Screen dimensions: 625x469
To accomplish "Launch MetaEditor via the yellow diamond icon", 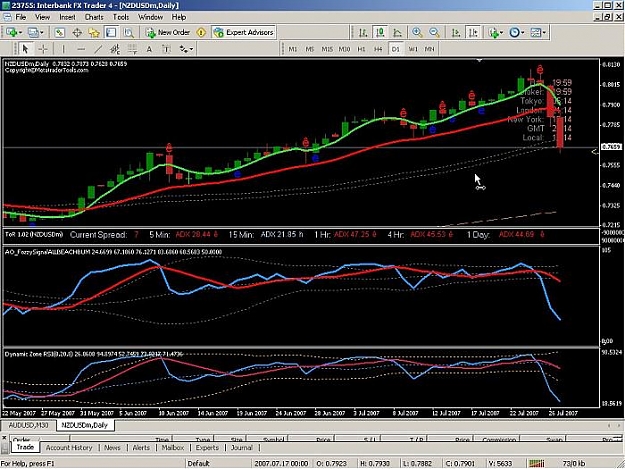I will (201, 33).
